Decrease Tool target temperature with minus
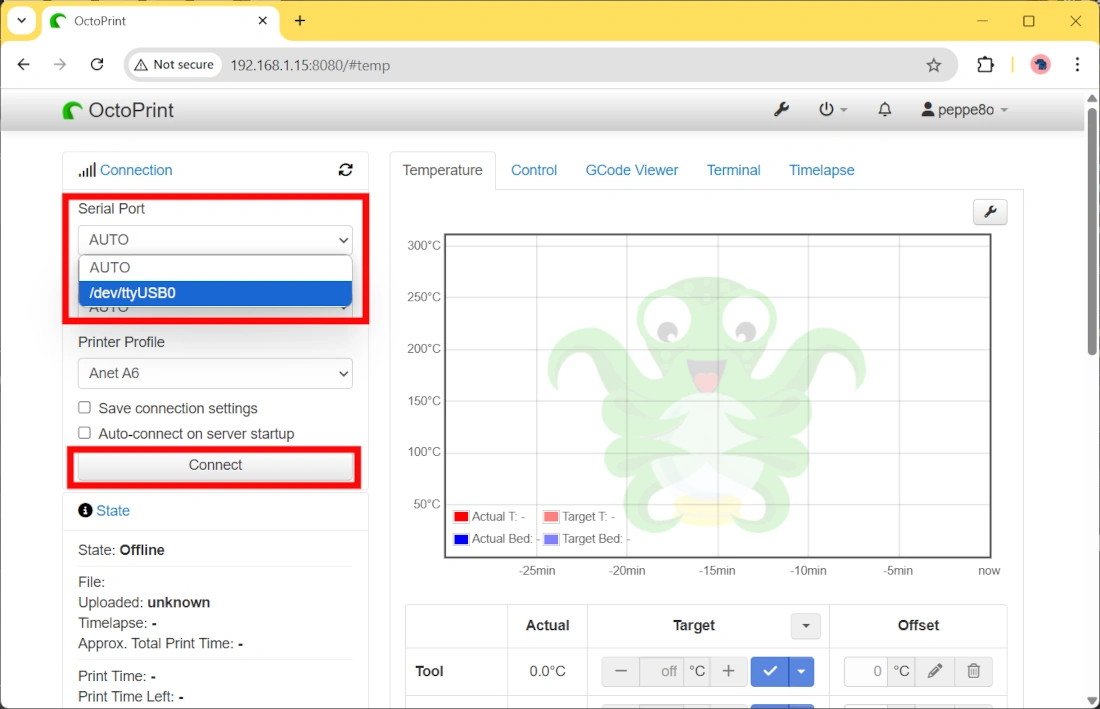The image size is (1100, 709). 620,671
